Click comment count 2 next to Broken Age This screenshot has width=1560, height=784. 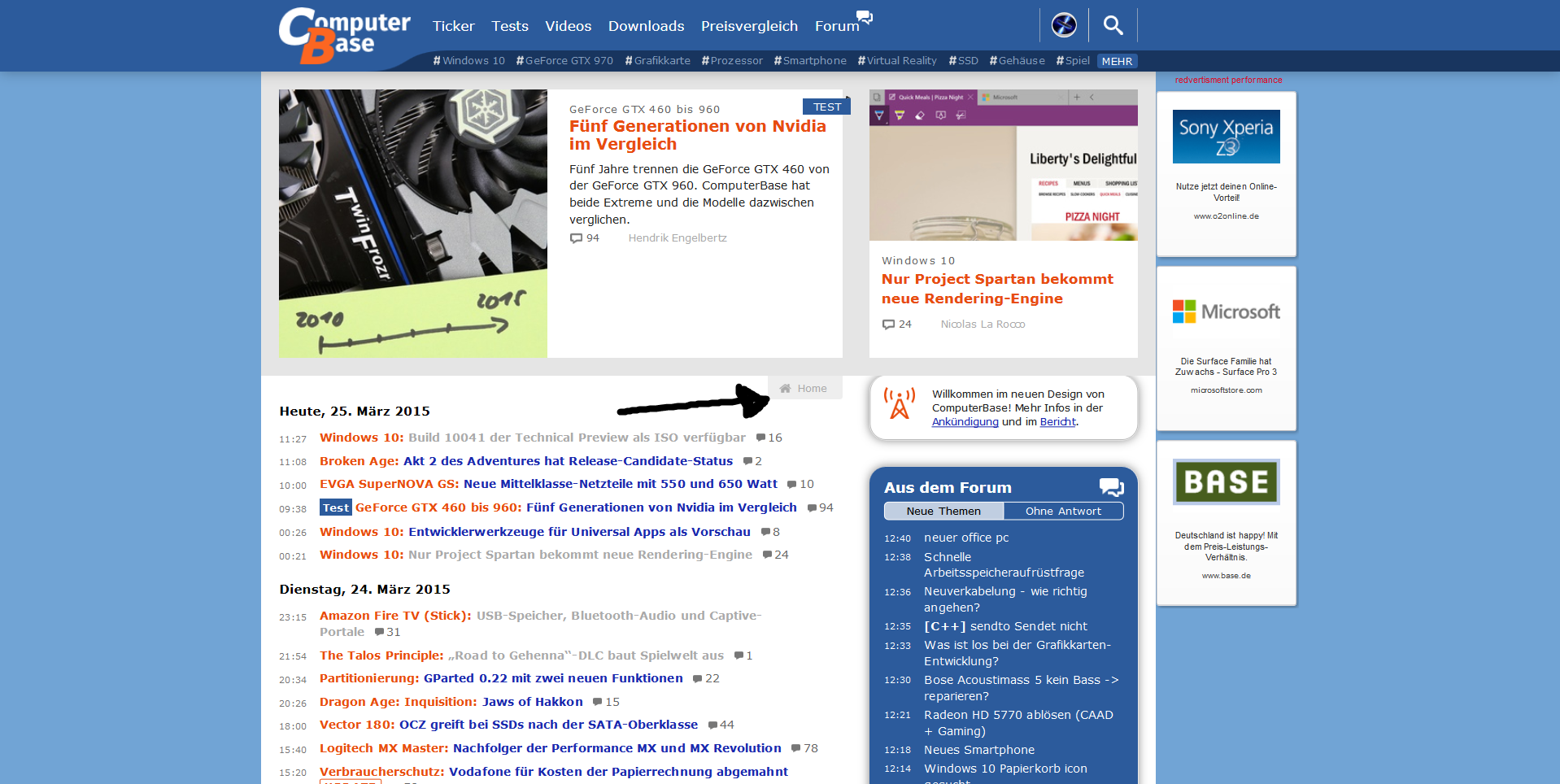pyautogui.click(x=752, y=461)
